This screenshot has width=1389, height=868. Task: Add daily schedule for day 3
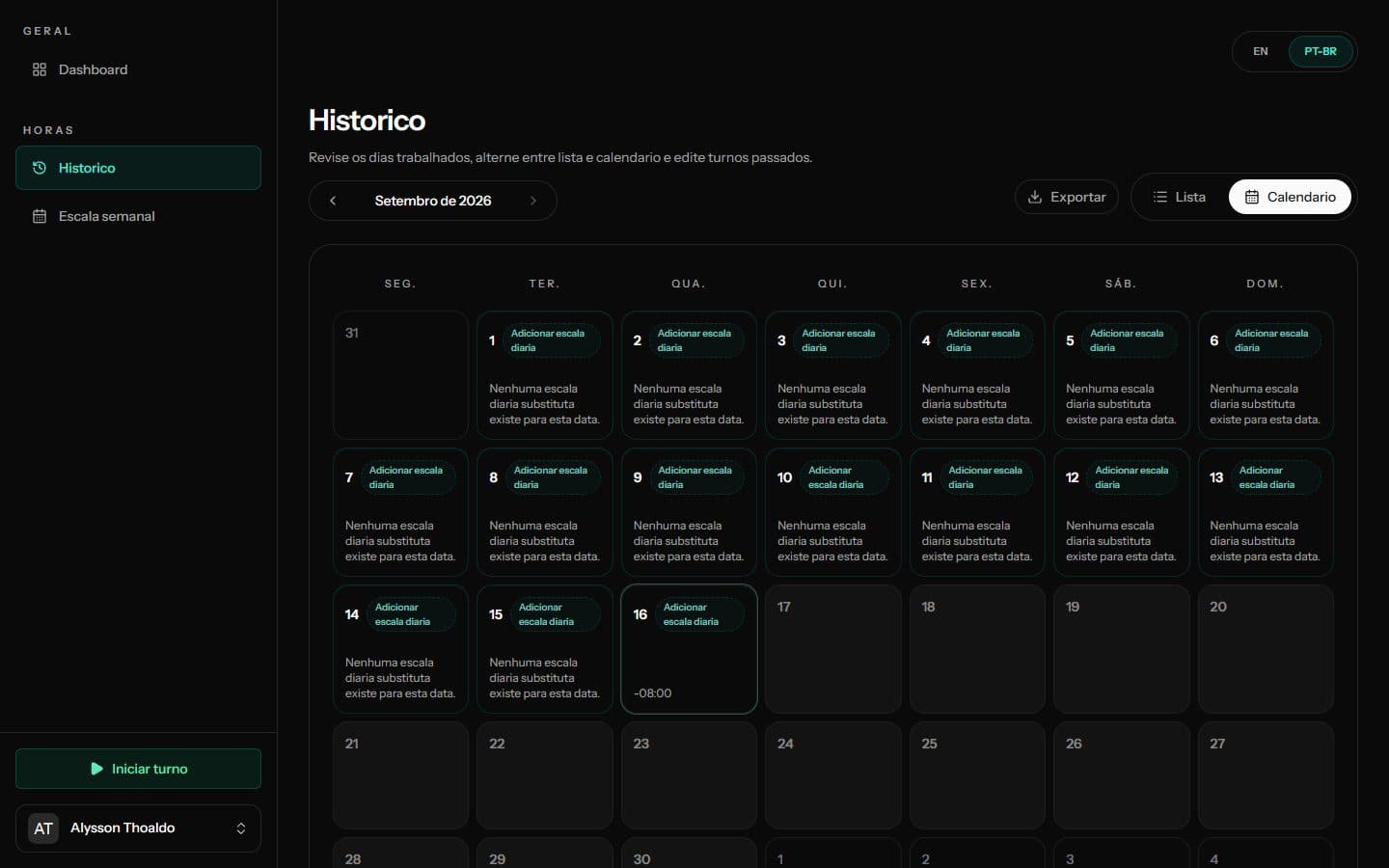point(840,340)
